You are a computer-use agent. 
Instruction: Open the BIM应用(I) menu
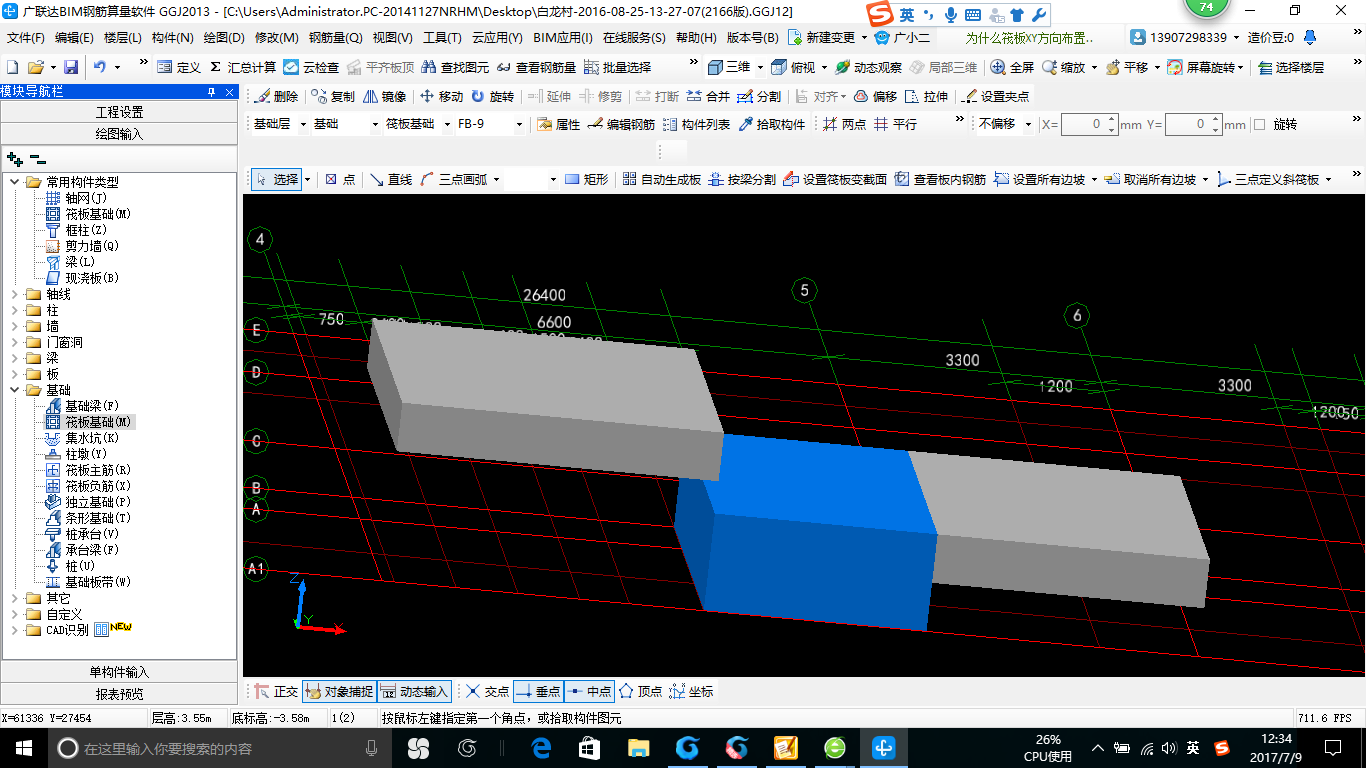(563, 38)
